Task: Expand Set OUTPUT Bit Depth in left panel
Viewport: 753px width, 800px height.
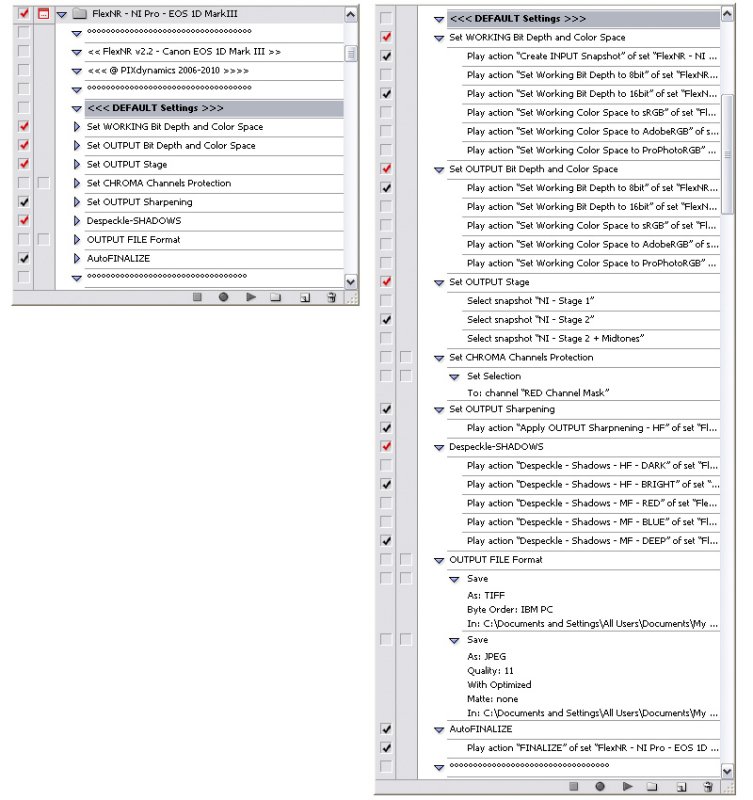Action: pos(77,145)
